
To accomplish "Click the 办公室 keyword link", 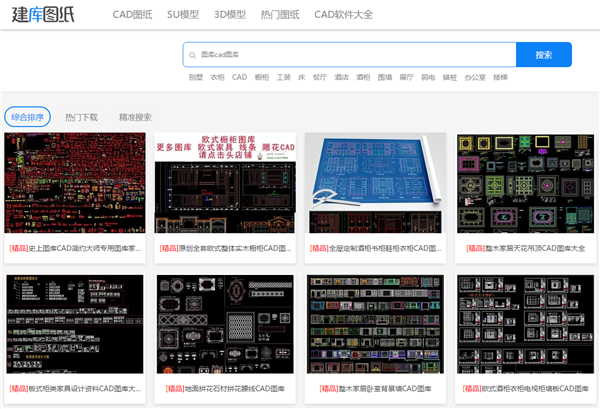I will [475, 77].
